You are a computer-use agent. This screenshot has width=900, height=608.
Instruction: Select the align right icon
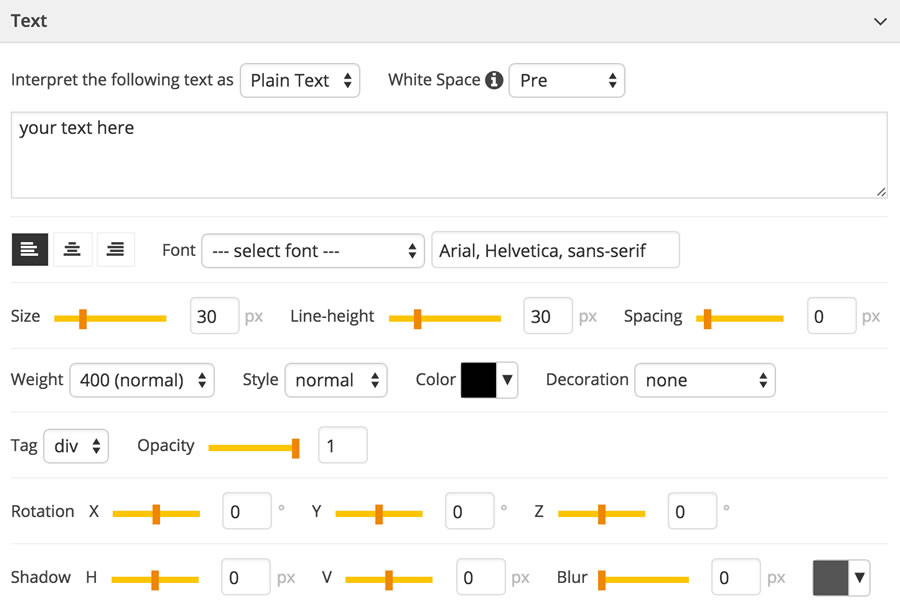click(115, 249)
